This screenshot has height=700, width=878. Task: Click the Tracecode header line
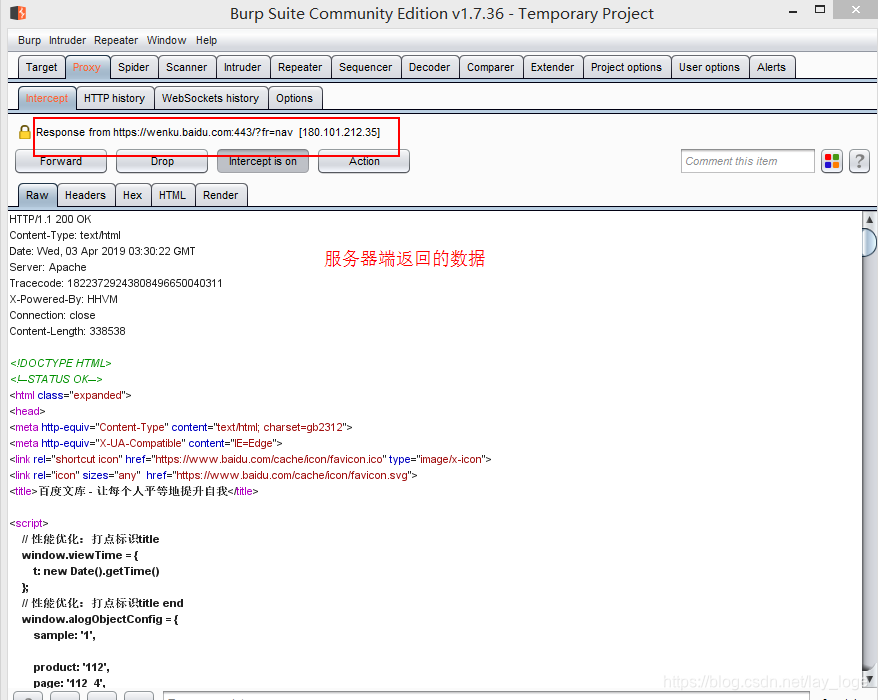click(116, 283)
